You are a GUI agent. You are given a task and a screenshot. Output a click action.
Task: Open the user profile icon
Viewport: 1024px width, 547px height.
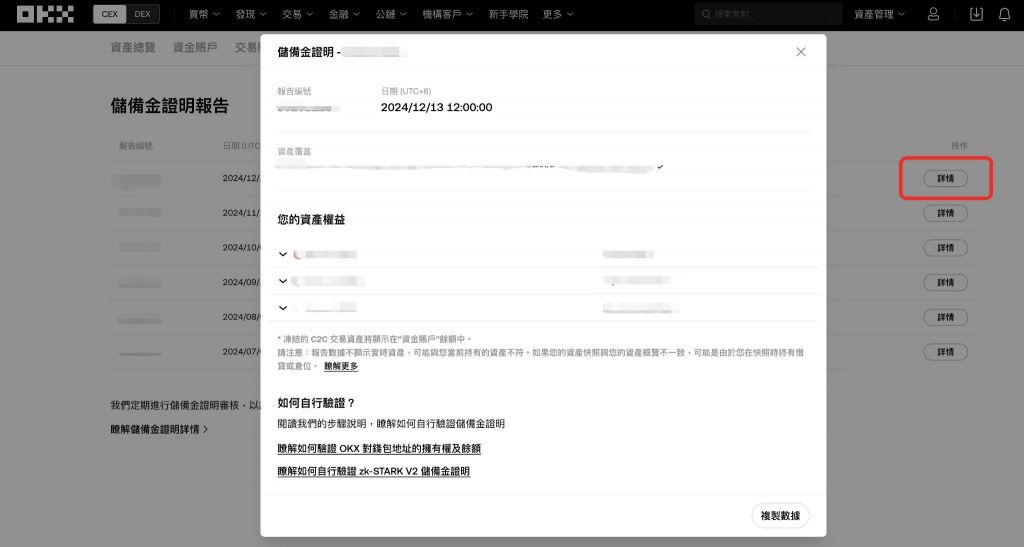pyautogui.click(x=933, y=15)
